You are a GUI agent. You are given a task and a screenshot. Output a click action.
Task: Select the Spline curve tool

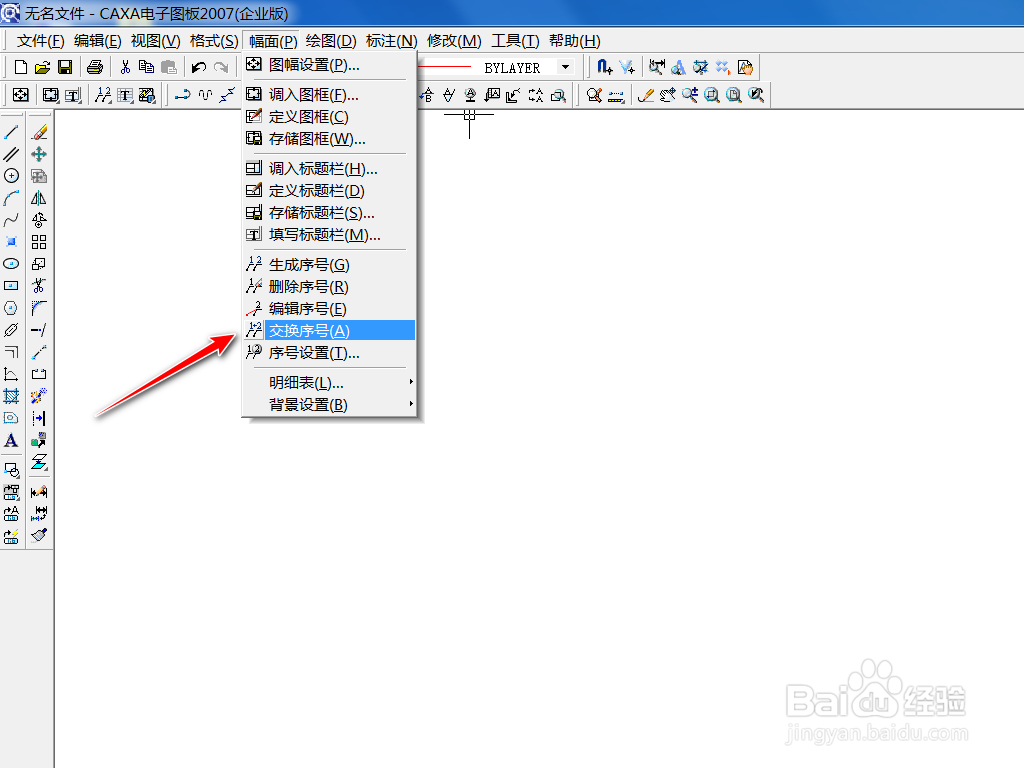click(x=11, y=220)
